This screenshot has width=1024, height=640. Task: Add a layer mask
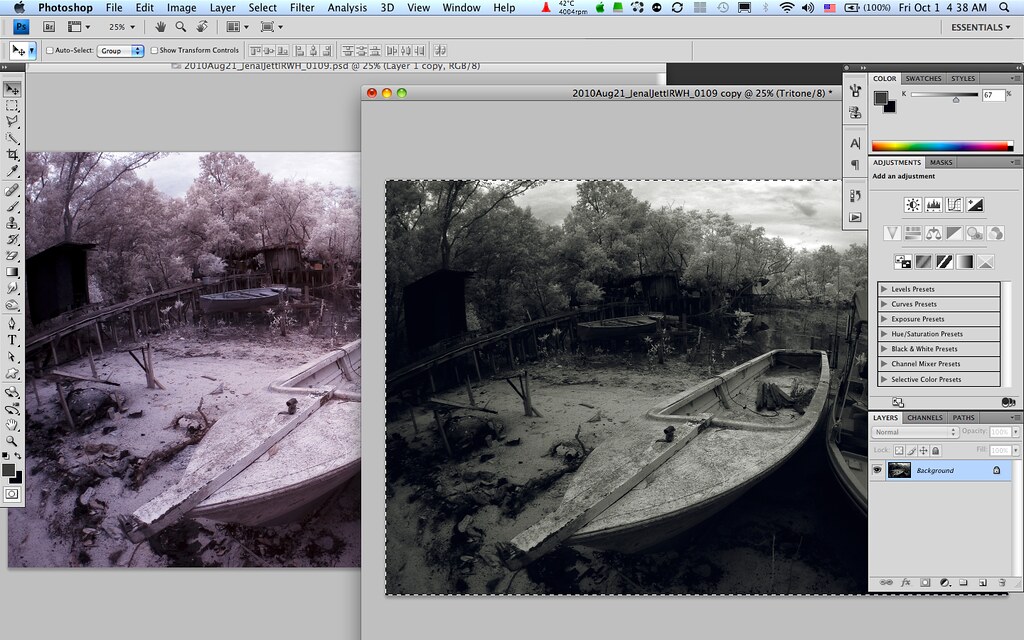925,583
